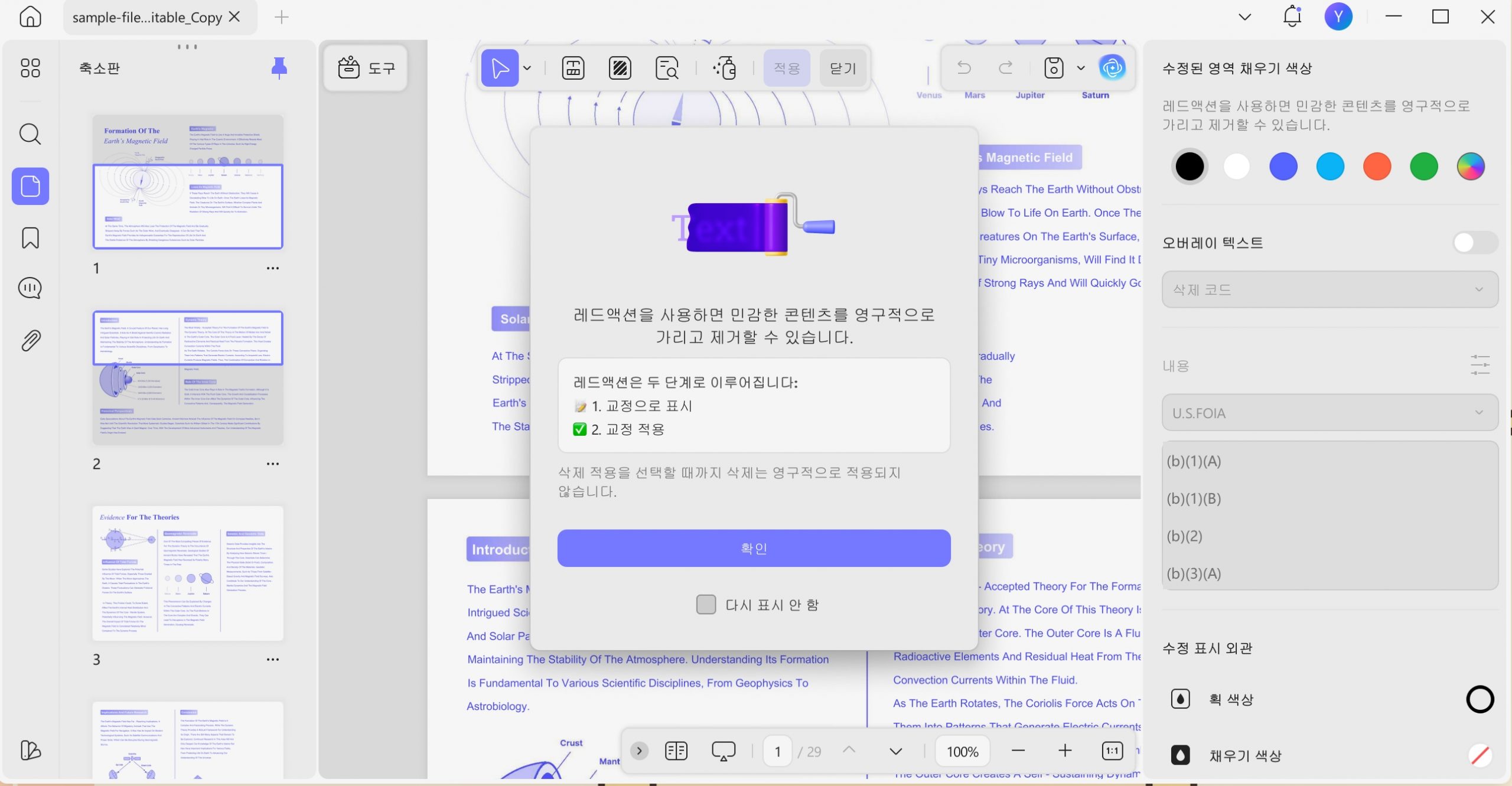Go to the previous page arrow
The height and width of the screenshot is (786, 1512).
coord(849,751)
